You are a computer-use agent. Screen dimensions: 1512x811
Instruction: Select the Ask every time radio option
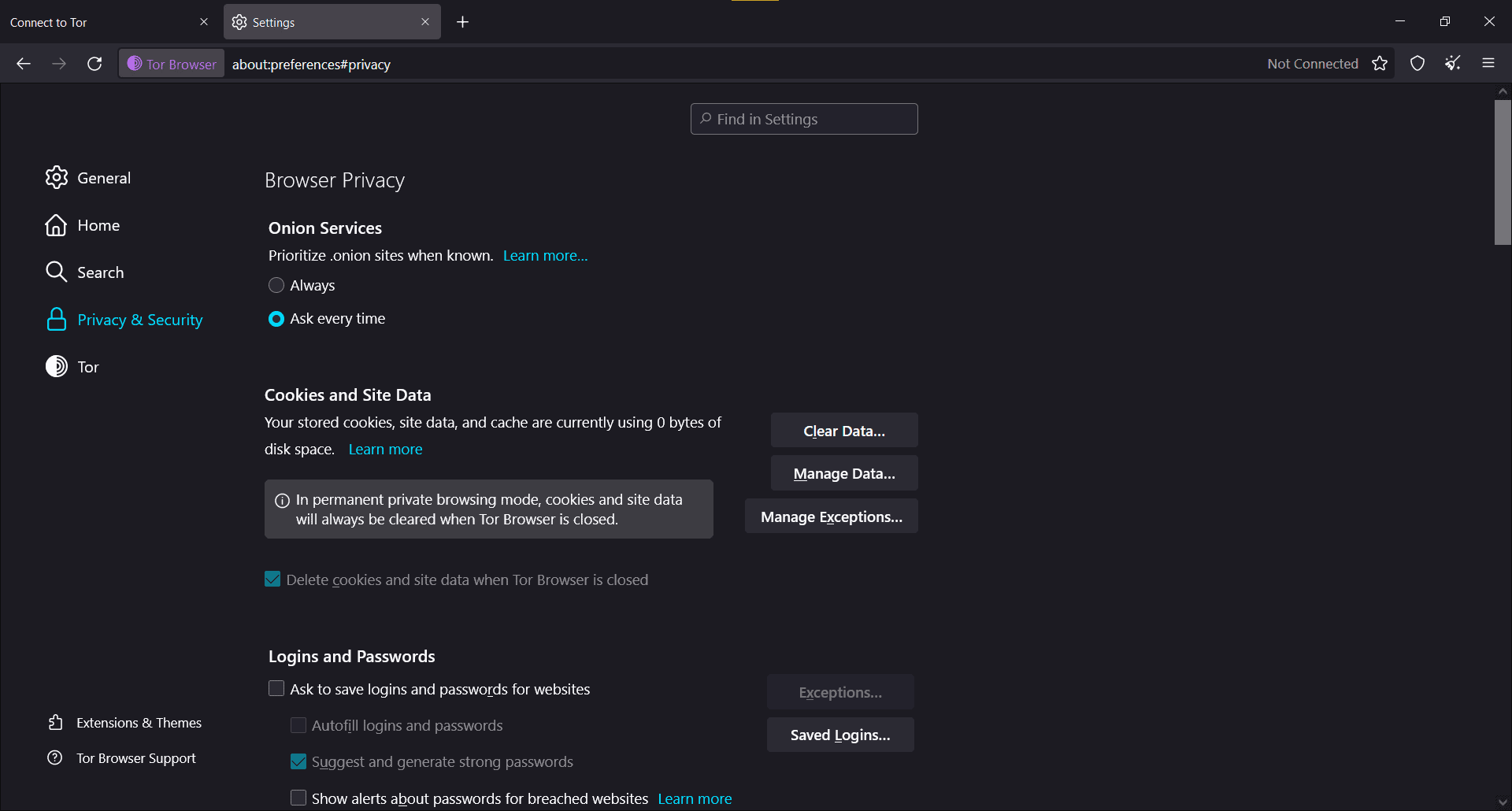pyautogui.click(x=276, y=319)
